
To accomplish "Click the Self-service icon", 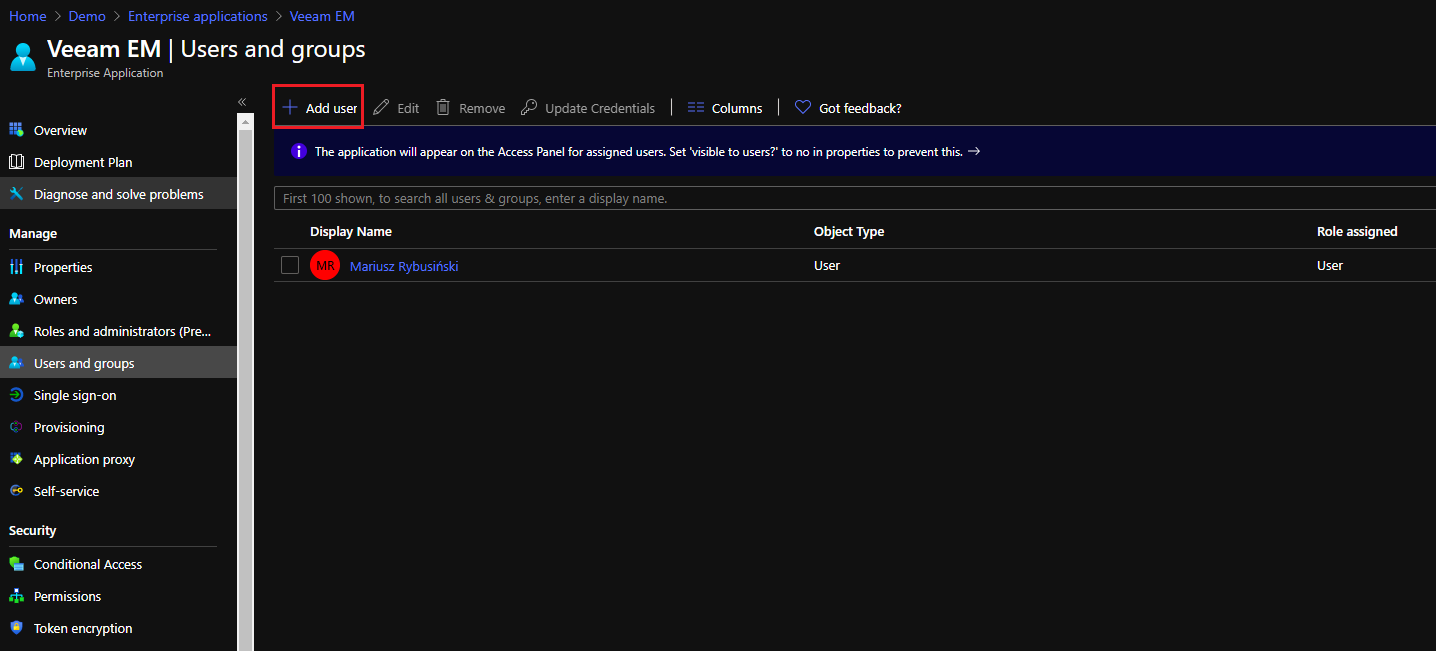I will [x=16, y=491].
